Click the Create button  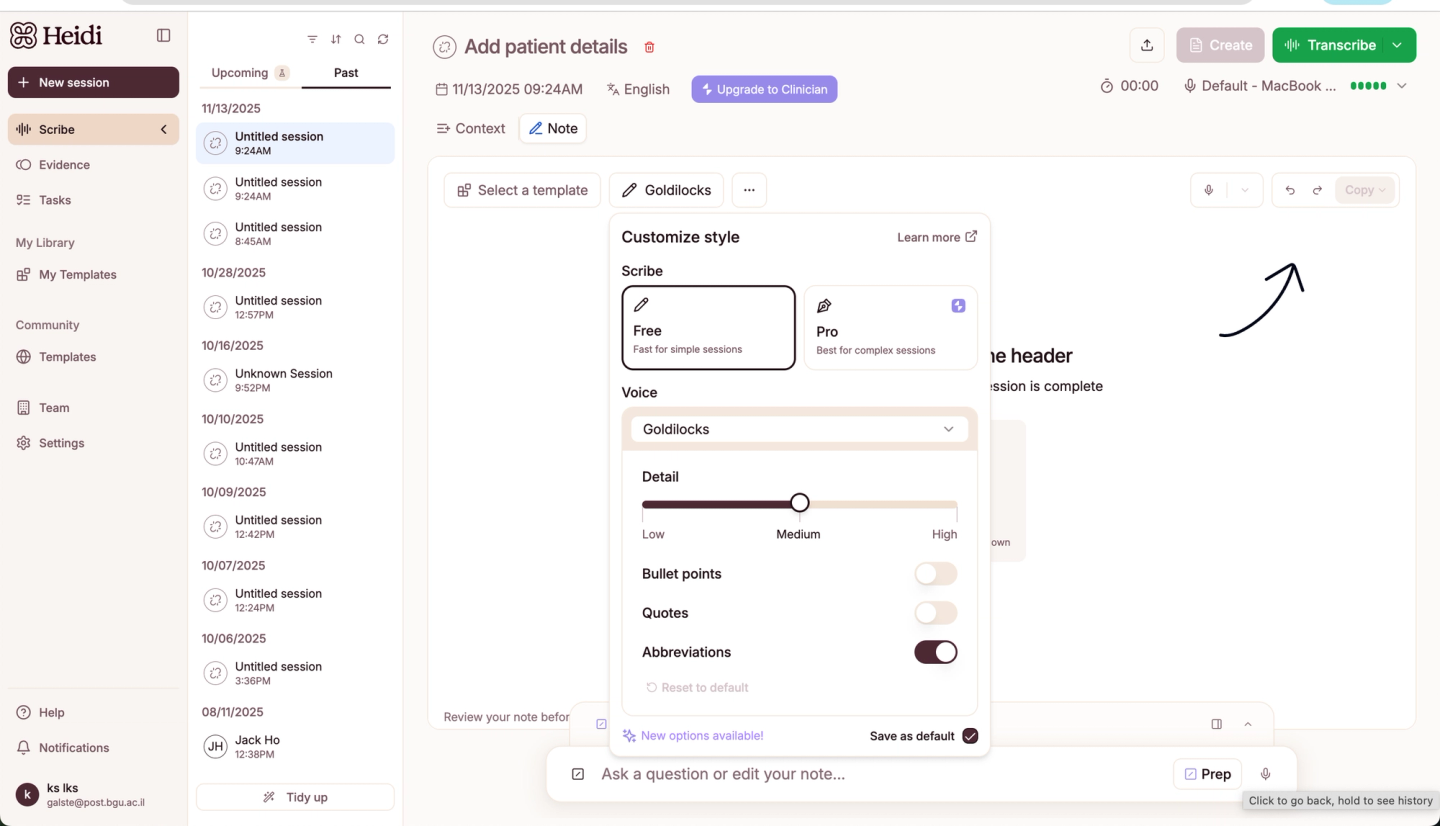click(x=1220, y=45)
